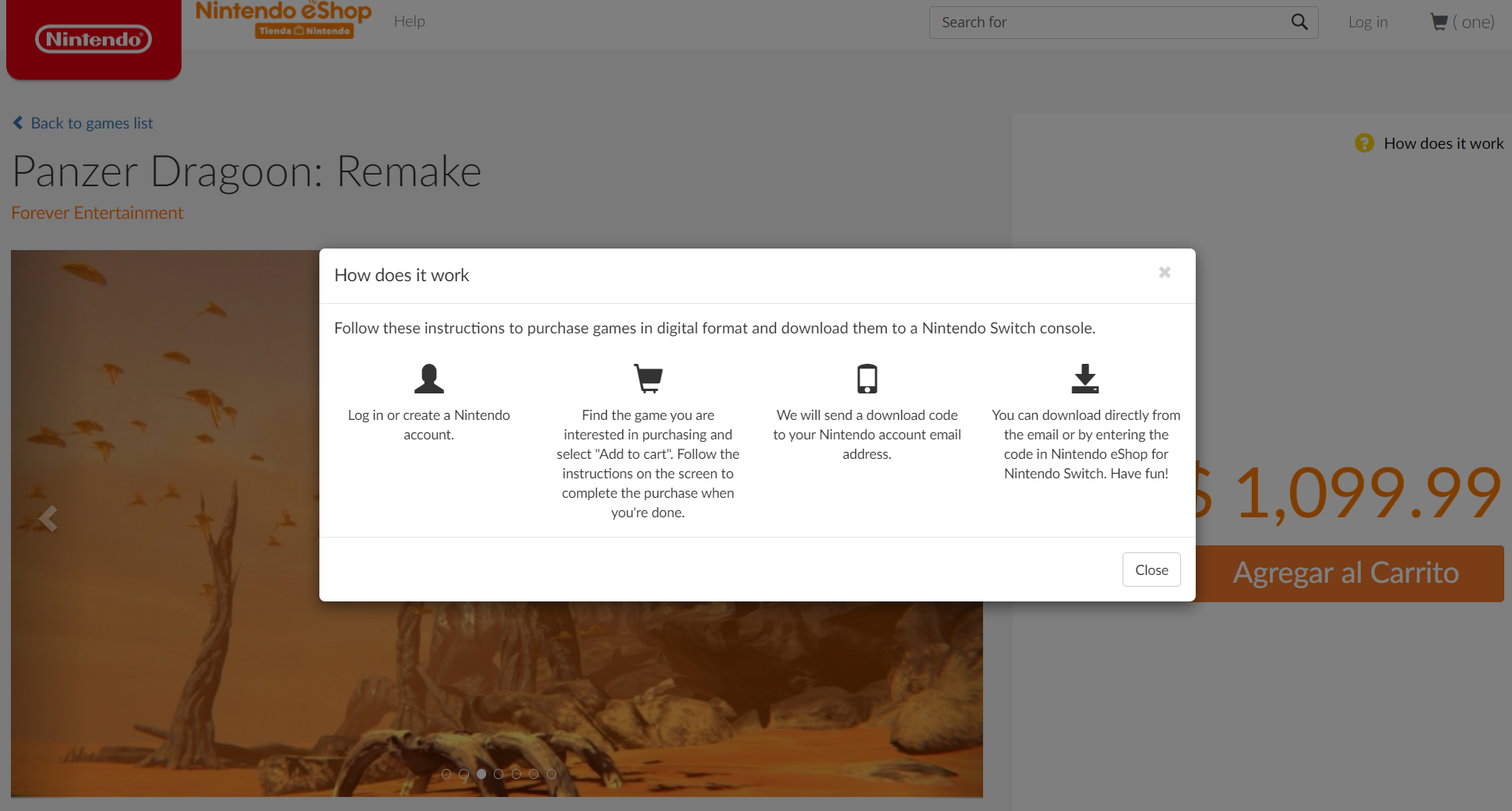This screenshot has width=1512, height=811.
Task: Click text 'We will send a download code'
Action: pos(867,415)
